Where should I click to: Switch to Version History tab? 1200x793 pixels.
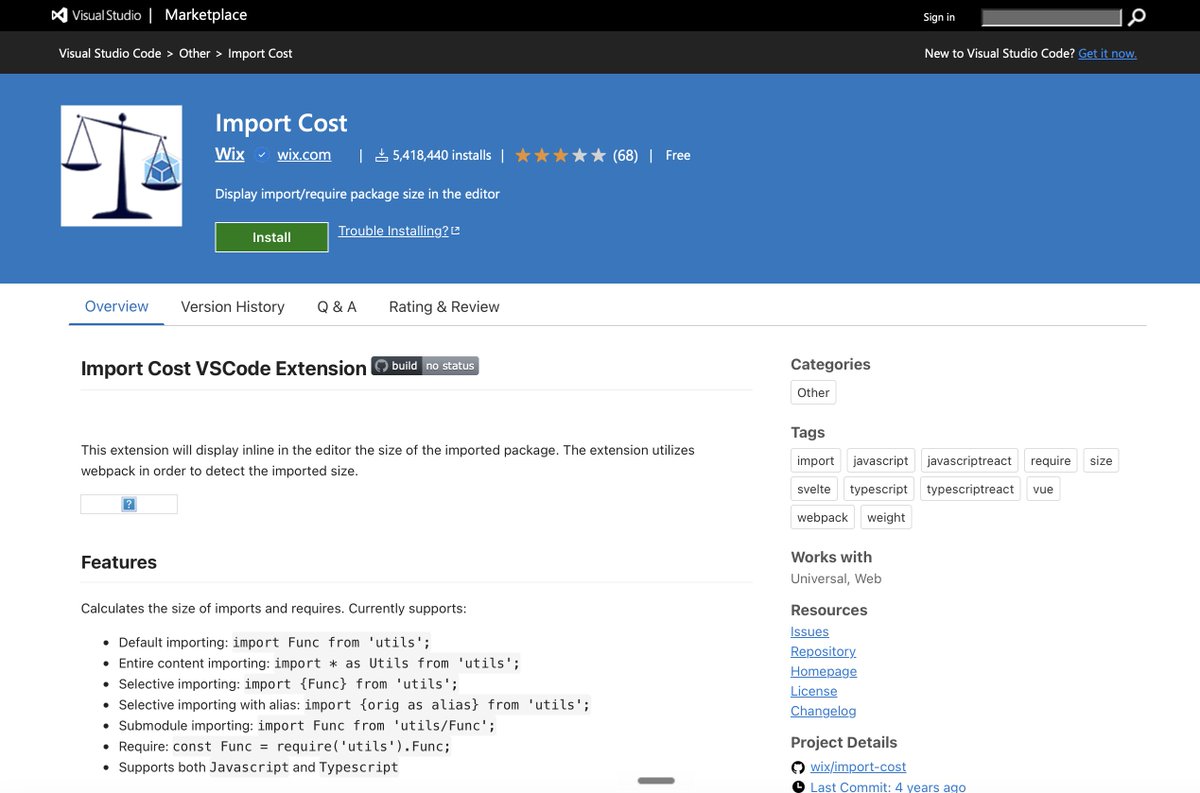click(232, 307)
